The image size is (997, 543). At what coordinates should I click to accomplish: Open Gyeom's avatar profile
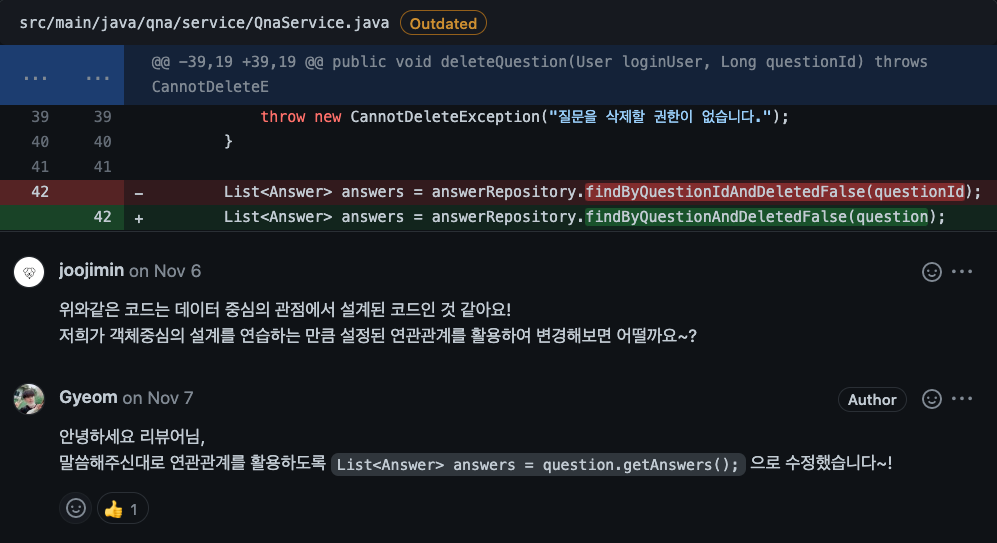pos(29,399)
